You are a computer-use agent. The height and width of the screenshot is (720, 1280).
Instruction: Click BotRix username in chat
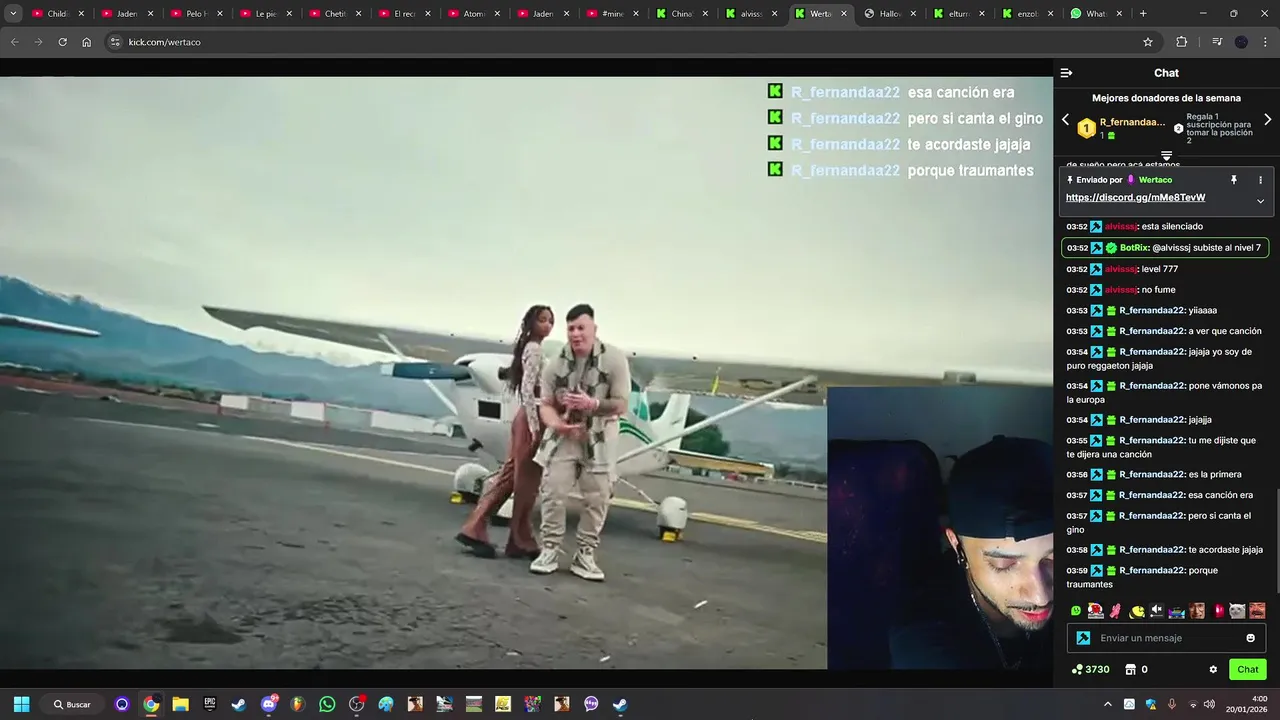click(1134, 248)
